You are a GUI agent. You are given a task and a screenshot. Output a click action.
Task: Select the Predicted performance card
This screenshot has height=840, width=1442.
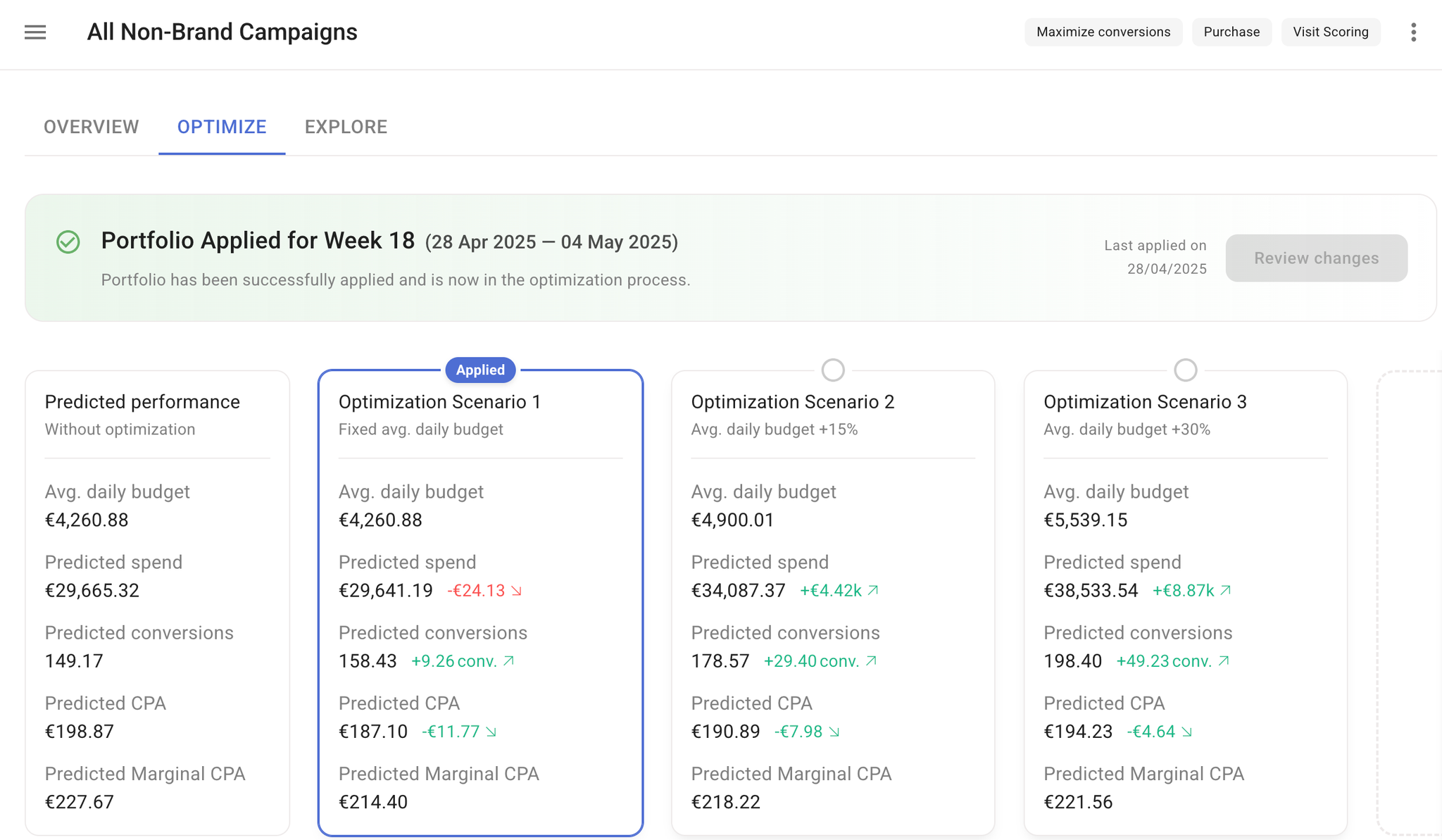click(157, 602)
